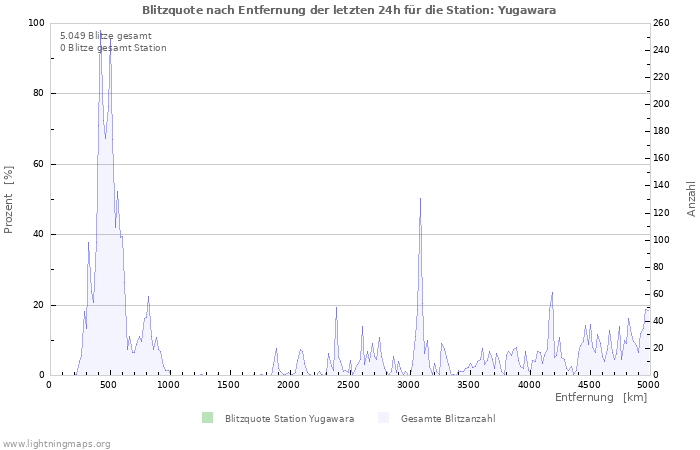Click the green Blitzquote Station Yugawara legend swatch
Screen dimensions: 700x450
tap(207, 418)
